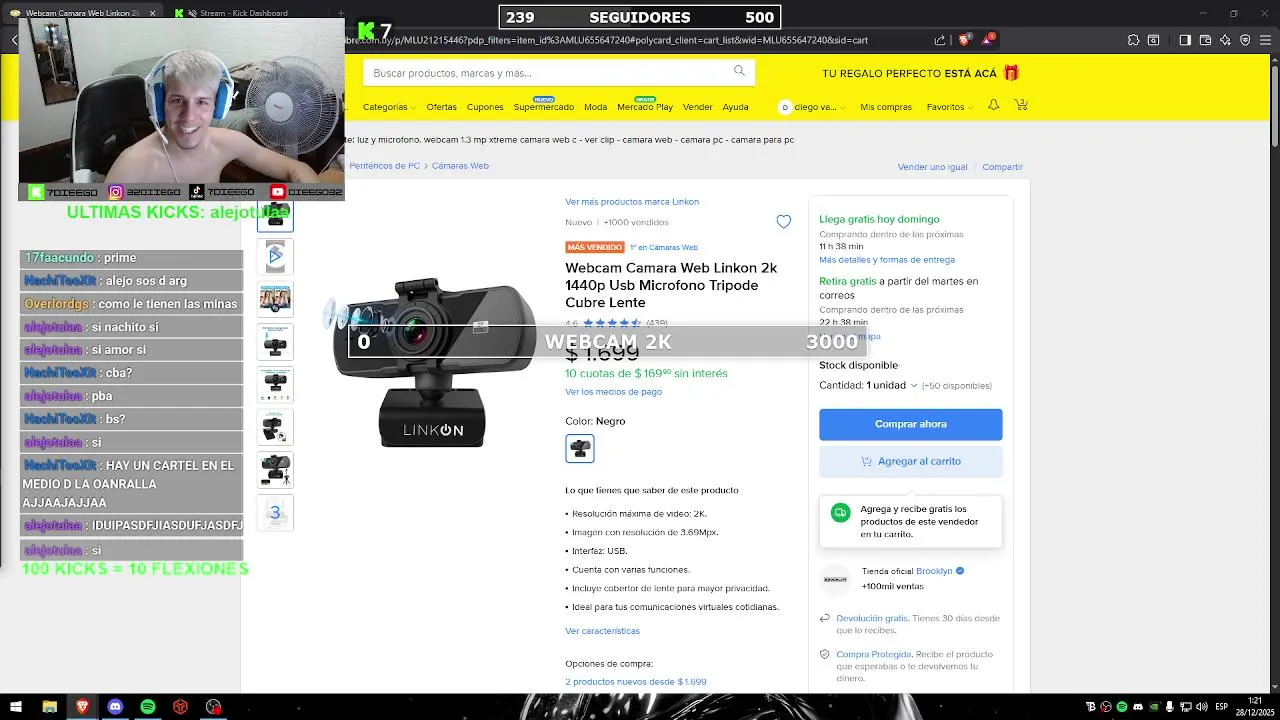The width and height of the screenshot is (1280, 720).
Task: Go to Mis compras
Action: coord(886,106)
